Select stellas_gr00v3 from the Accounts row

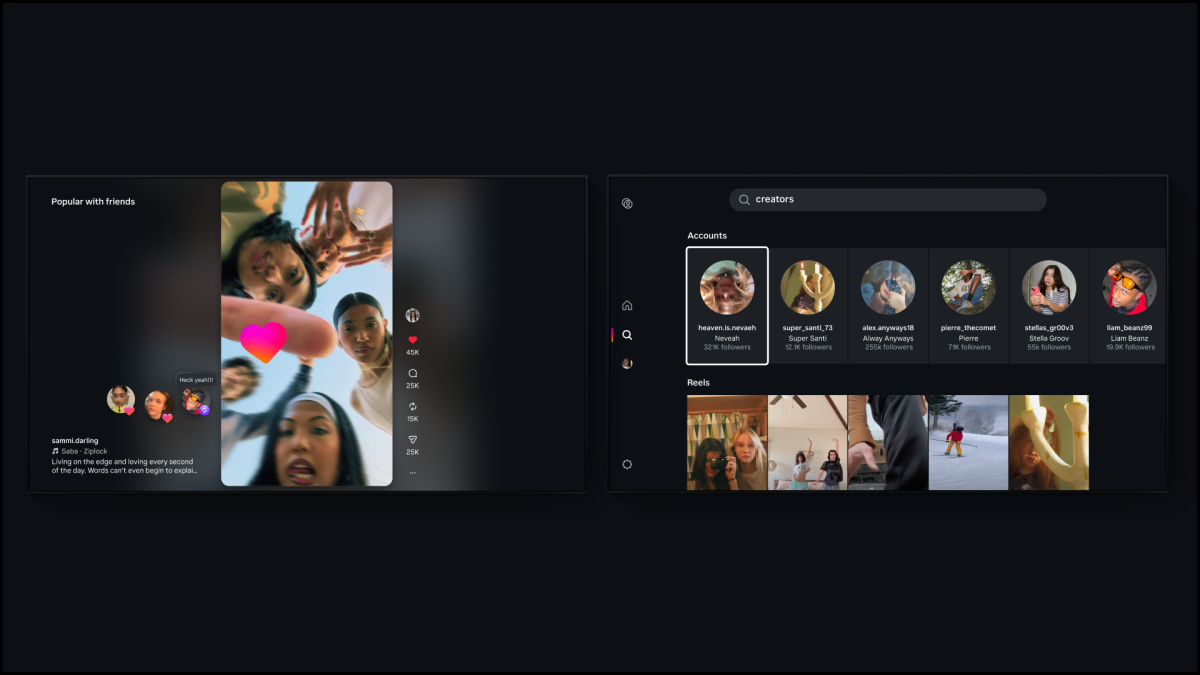[1048, 305]
